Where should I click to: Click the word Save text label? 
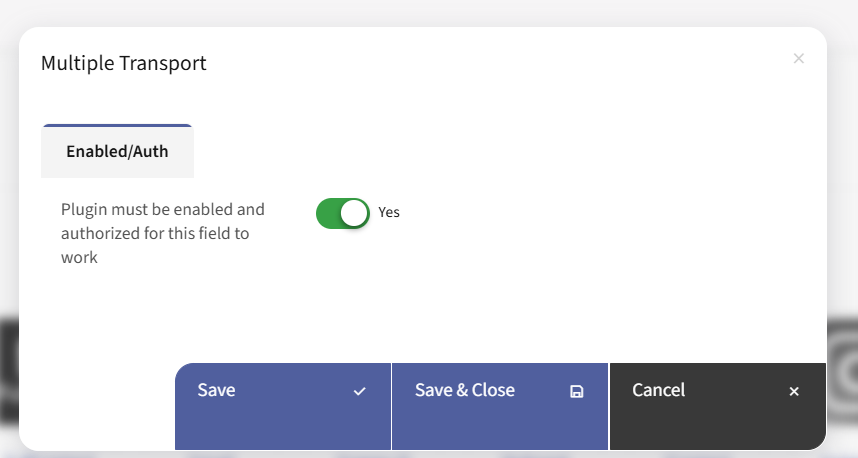click(x=216, y=390)
